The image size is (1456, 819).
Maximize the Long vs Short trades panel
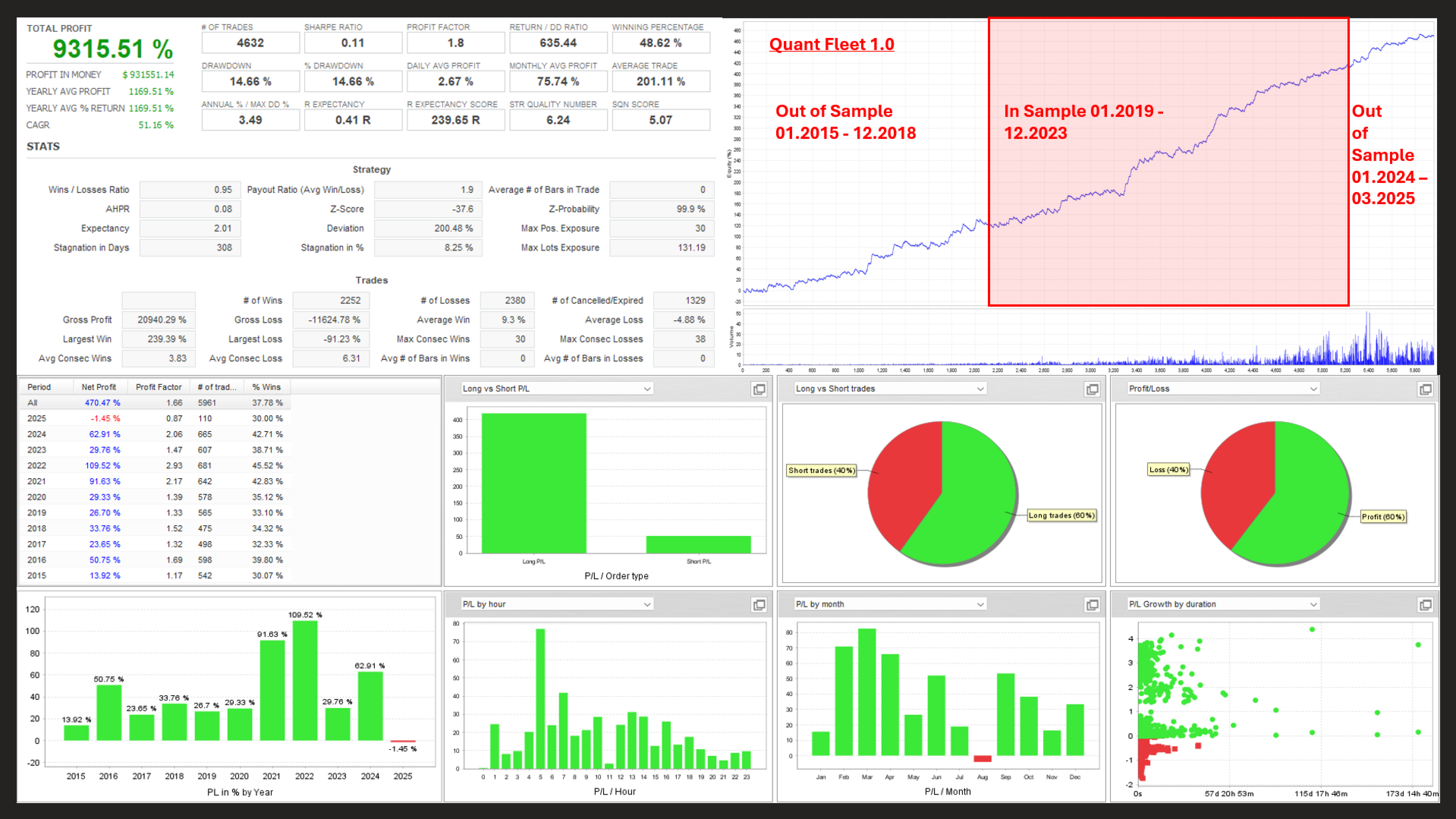[1093, 389]
